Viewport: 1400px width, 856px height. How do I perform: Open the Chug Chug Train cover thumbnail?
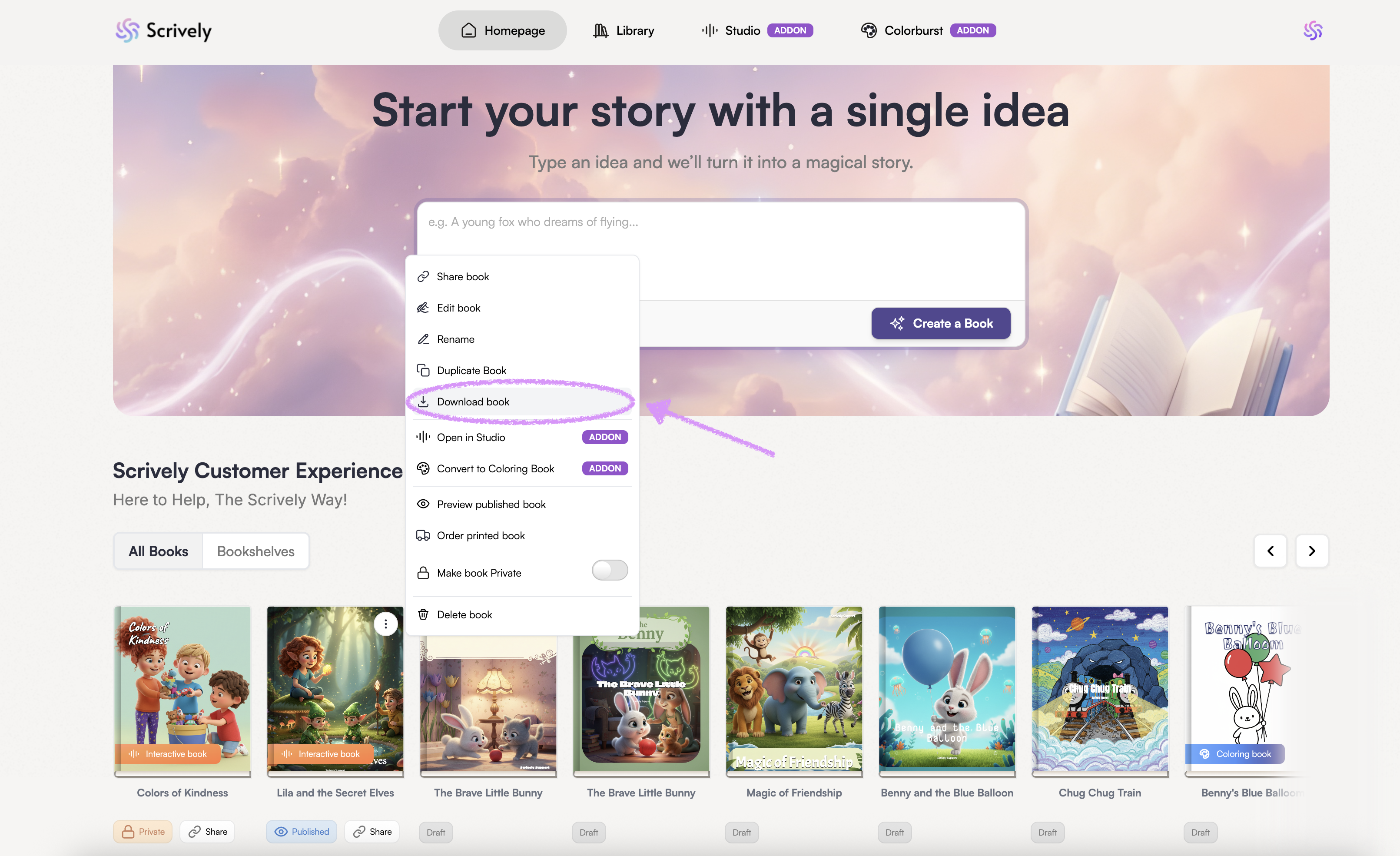click(x=1099, y=688)
